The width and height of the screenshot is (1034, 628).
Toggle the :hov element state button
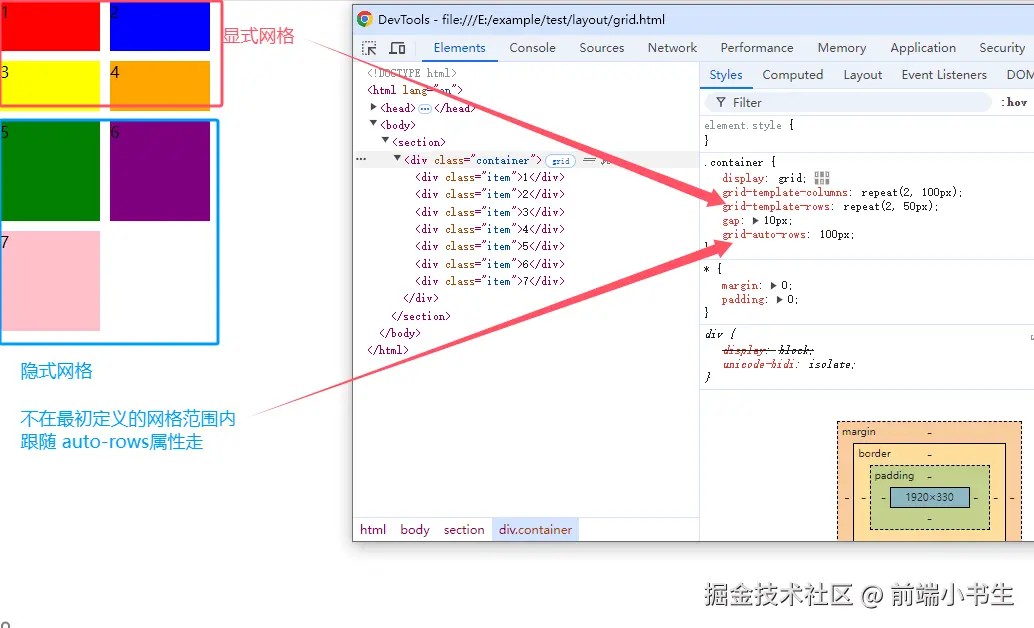pyautogui.click(x=1016, y=102)
